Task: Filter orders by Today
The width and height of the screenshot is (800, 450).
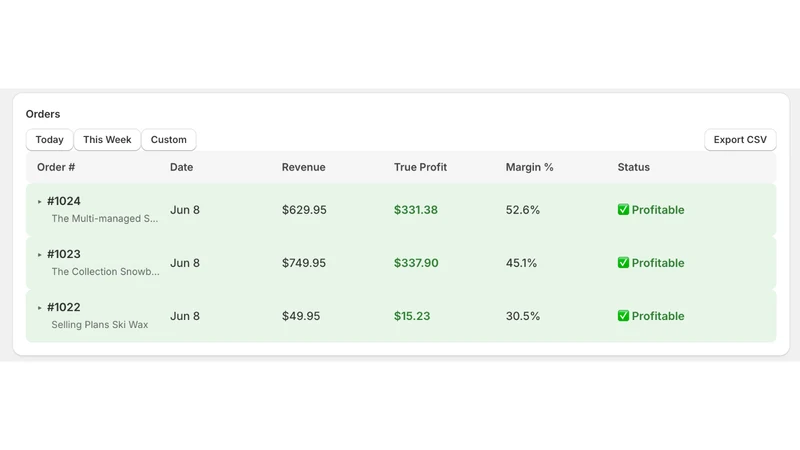Action: [x=49, y=140]
